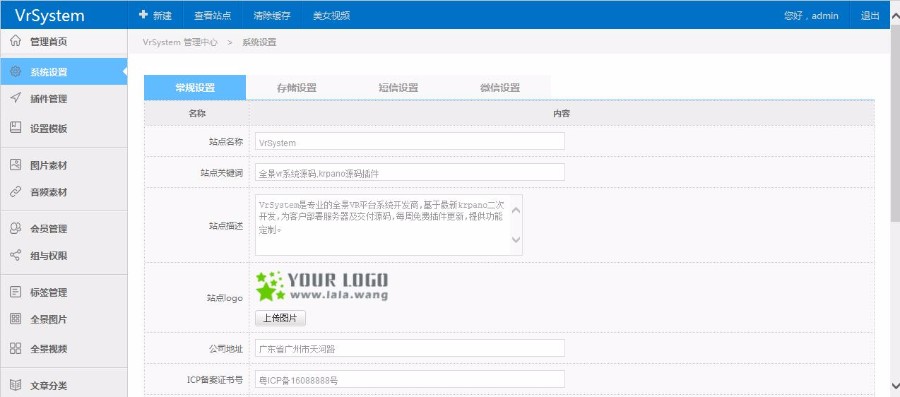
Task: Click the 站点logo row label
Action: [225, 298]
